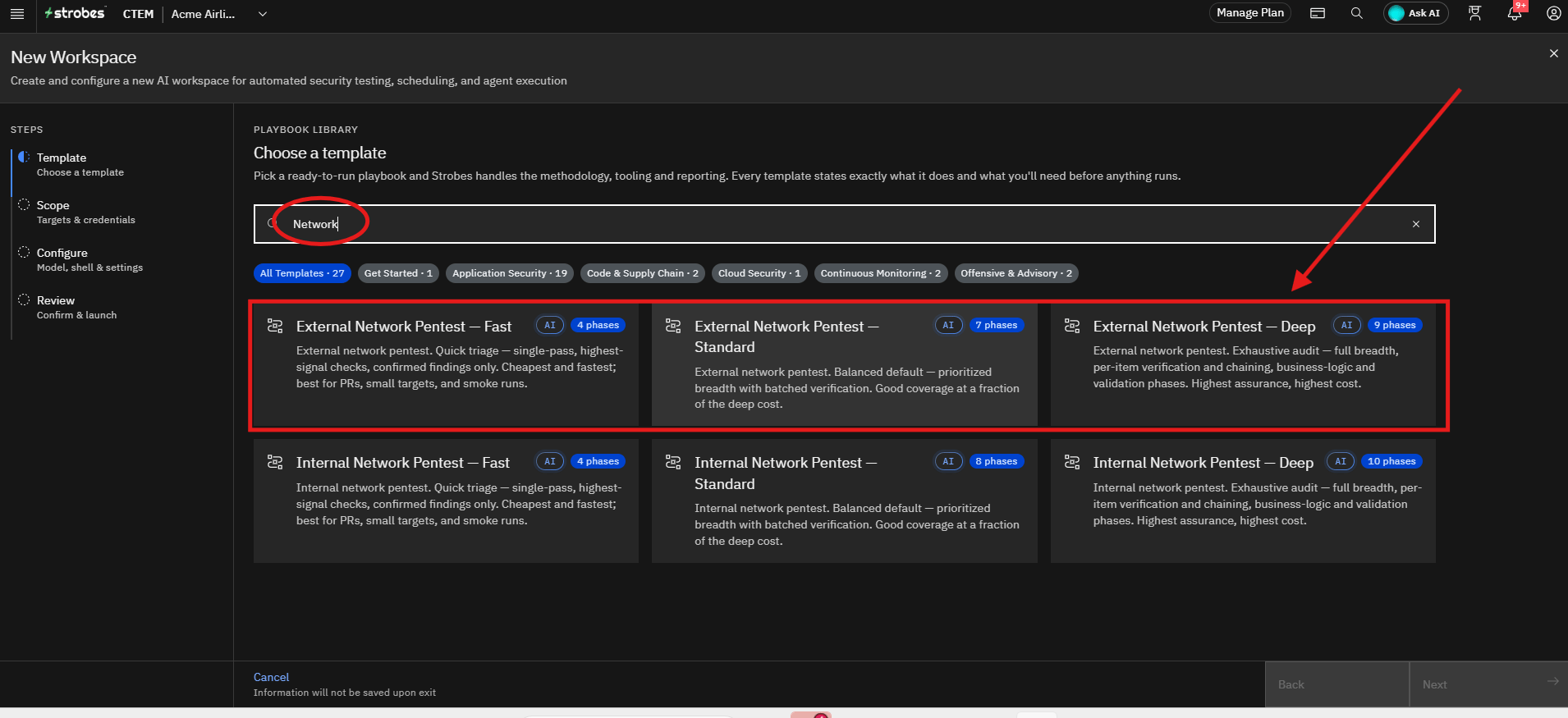The width and height of the screenshot is (1568, 718).
Task: Click the Back button
Action: pos(1337,684)
